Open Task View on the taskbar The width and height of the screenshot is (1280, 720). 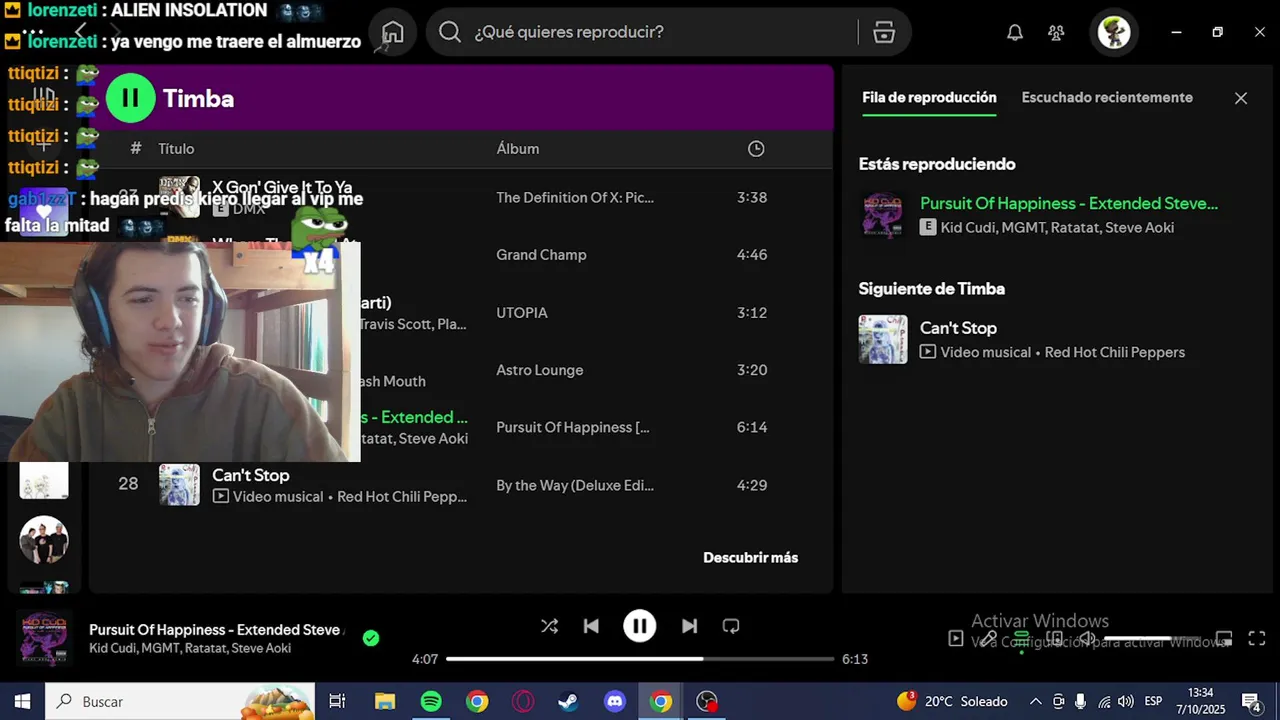(x=337, y=702)
